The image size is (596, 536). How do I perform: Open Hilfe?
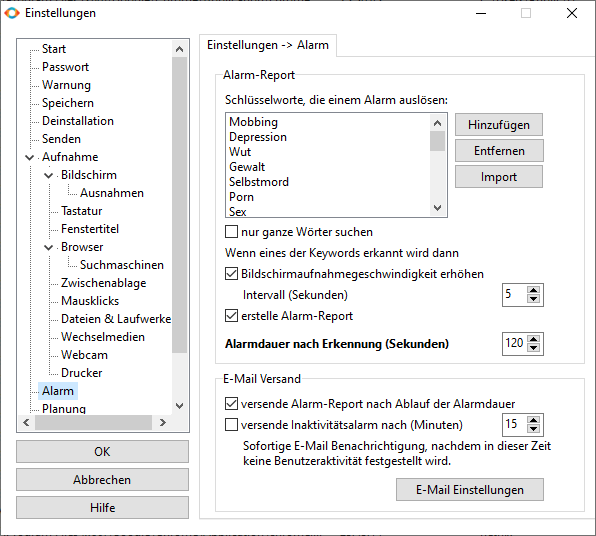pos(102,507)
